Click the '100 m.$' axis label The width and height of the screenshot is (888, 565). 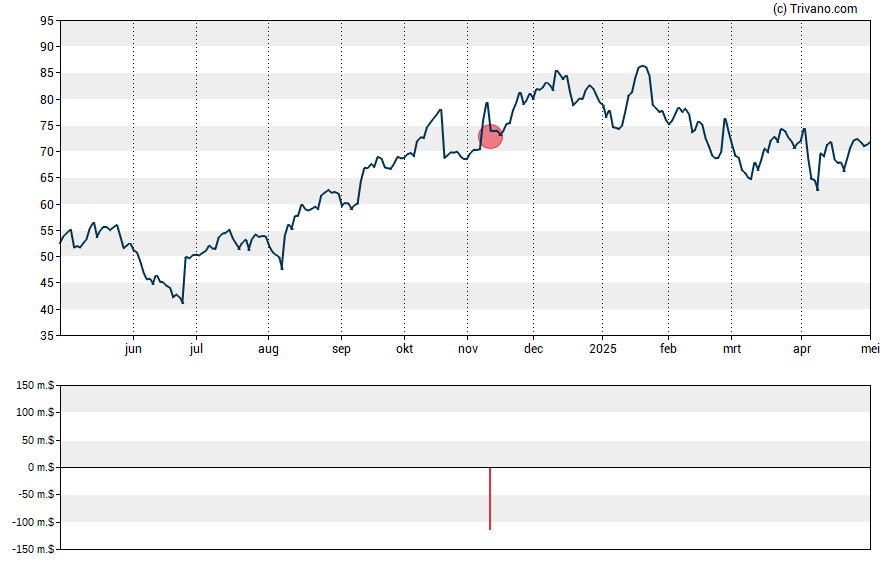click(x=35, y=412)
